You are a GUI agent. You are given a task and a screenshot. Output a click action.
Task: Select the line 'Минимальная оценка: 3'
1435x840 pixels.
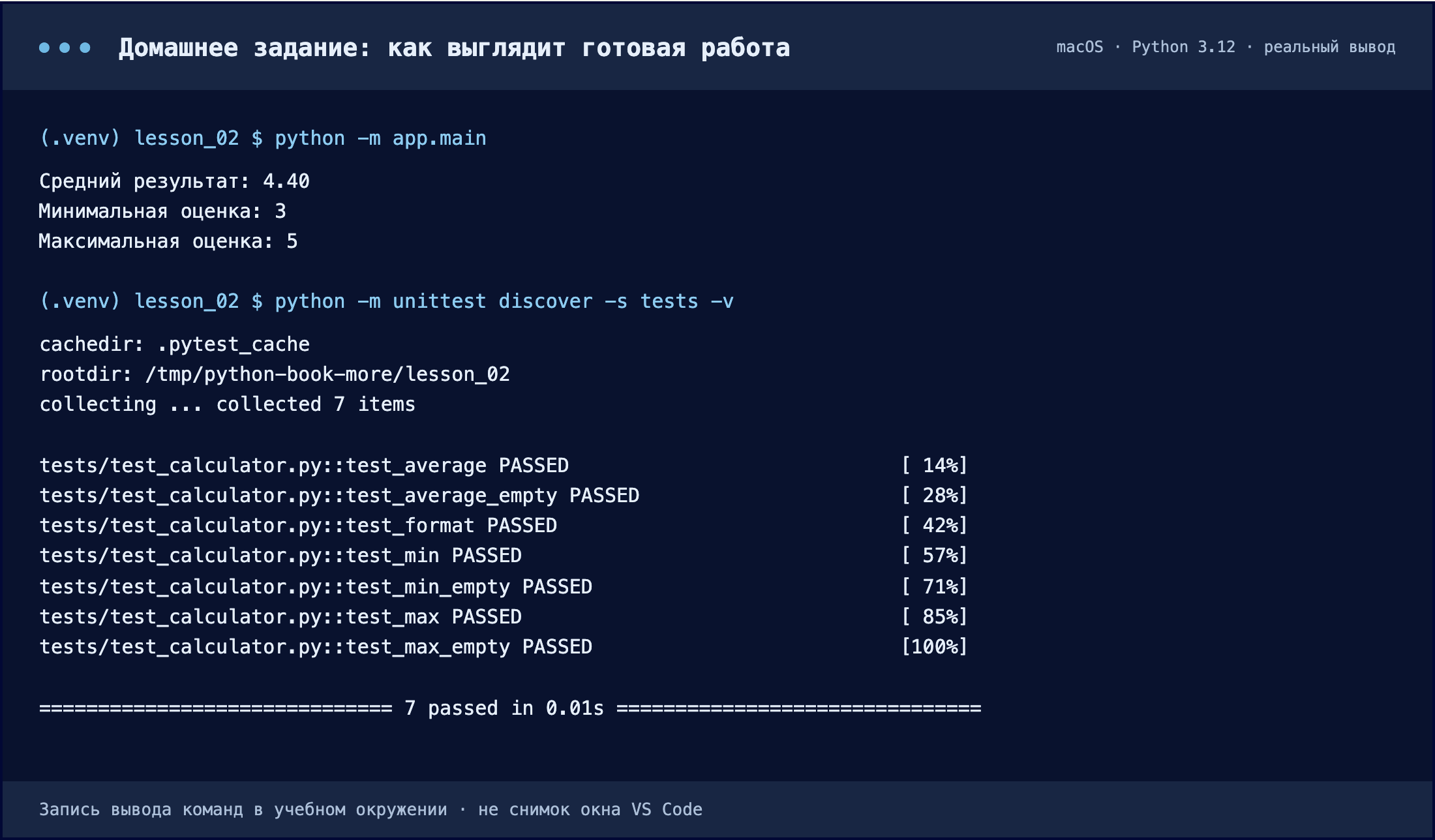pyautogui.click(x=162, y=211)
